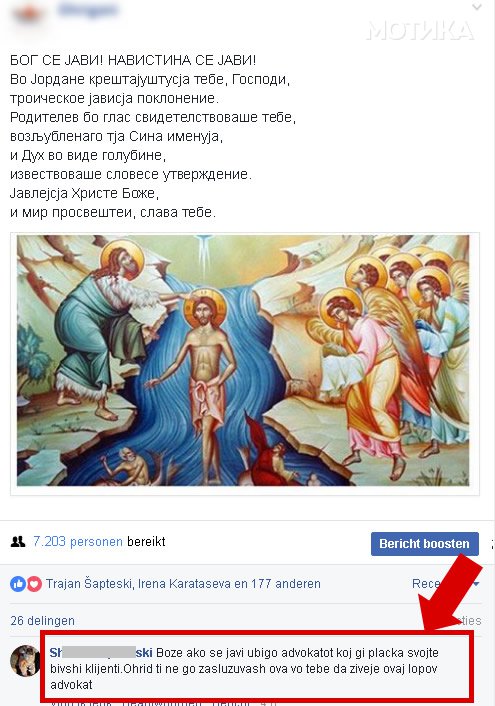
Task: Click the red heart reaction icon
Action: (x=34, y=584)
